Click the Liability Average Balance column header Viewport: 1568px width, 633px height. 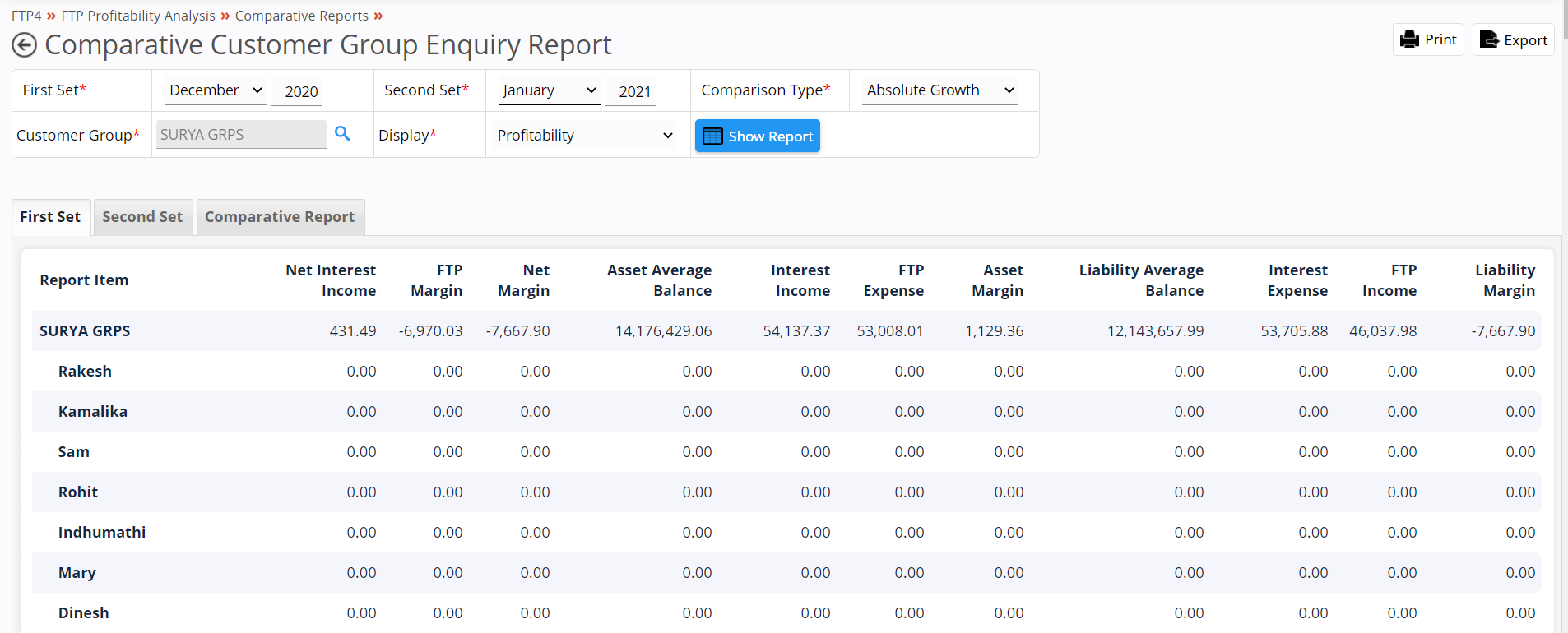coord(1141,280)
